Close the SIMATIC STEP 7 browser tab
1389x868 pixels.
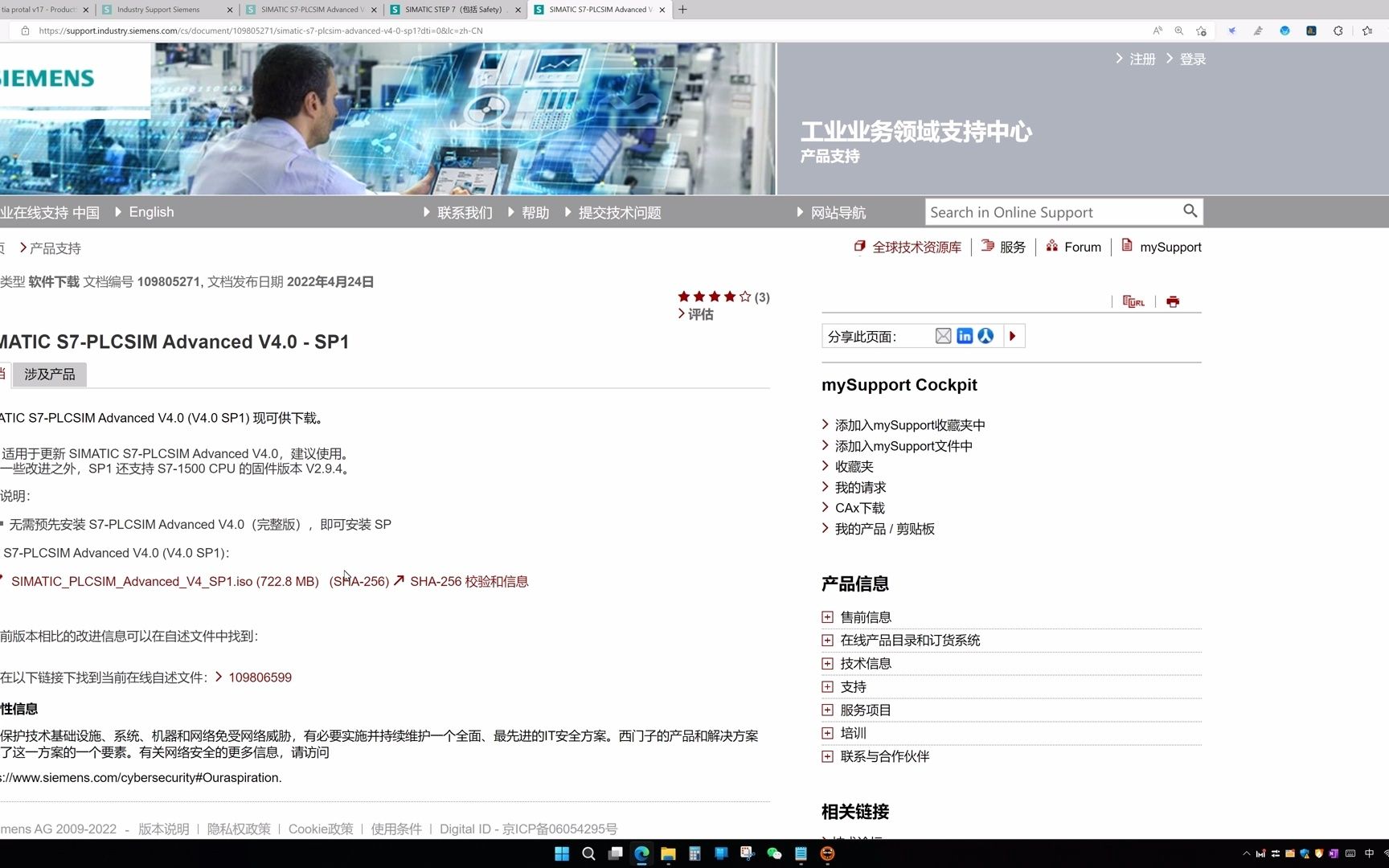tap(518, 10)
